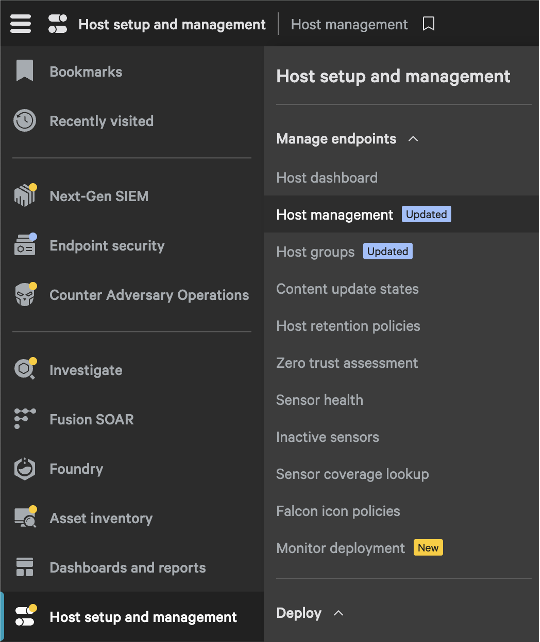The image size is (540, 642).
Task: Open Asset inventory module
Action: click(101, 518)
